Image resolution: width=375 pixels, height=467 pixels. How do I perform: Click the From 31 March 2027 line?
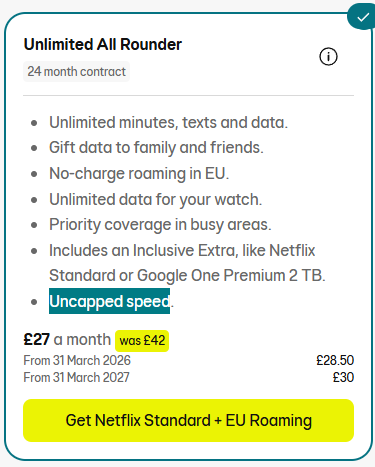[x=76, y=377]
